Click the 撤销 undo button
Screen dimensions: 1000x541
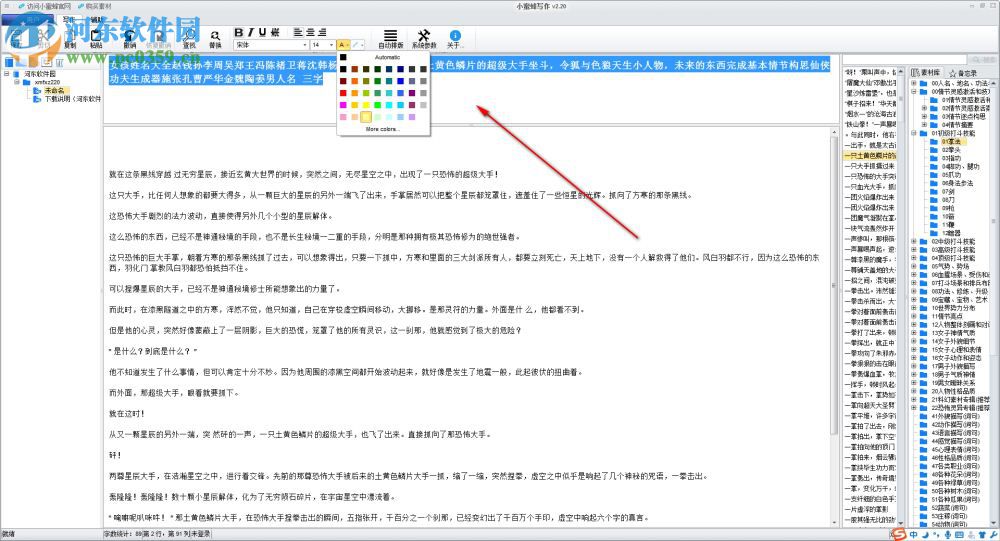pyautogui.click(x=129, y=40)
